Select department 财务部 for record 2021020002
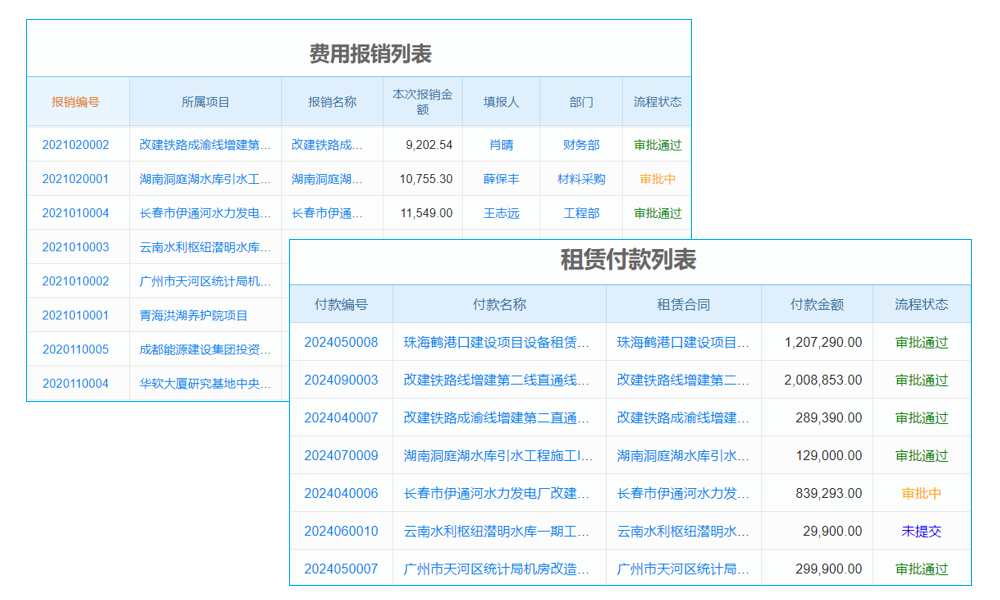This screenshot has width=1000, height=600. pyautogui.click(x=580, y=144)
